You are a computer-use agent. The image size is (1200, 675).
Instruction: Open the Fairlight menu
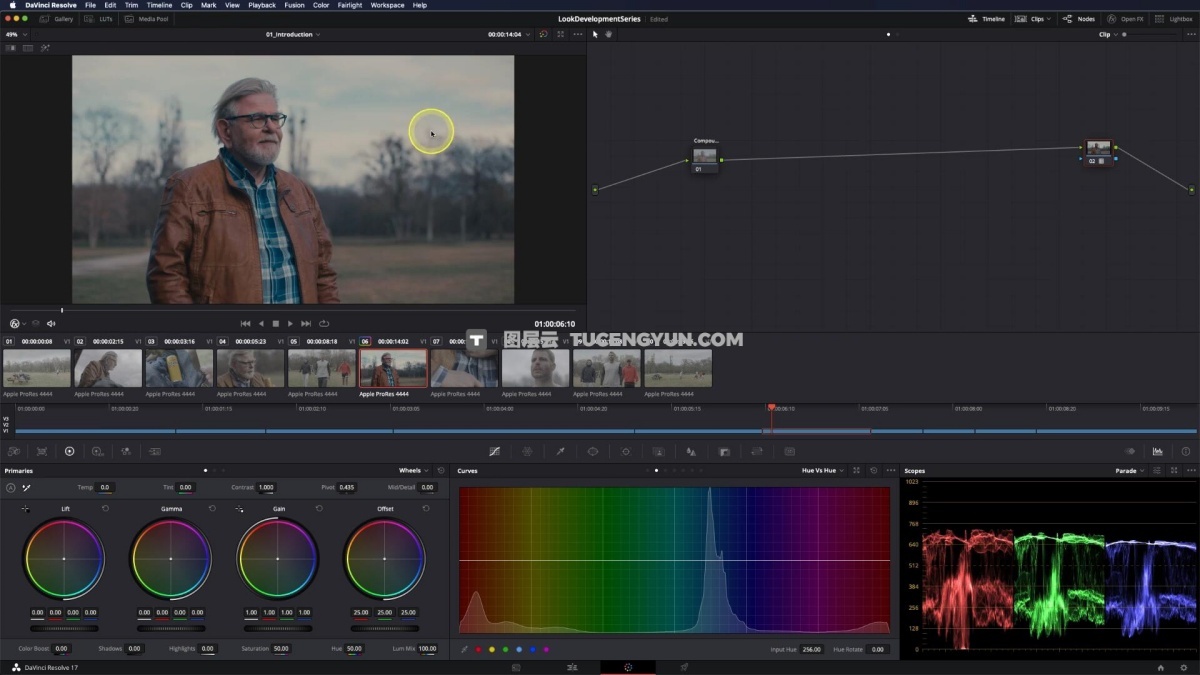pyautogui.click(x=350, y=5)
